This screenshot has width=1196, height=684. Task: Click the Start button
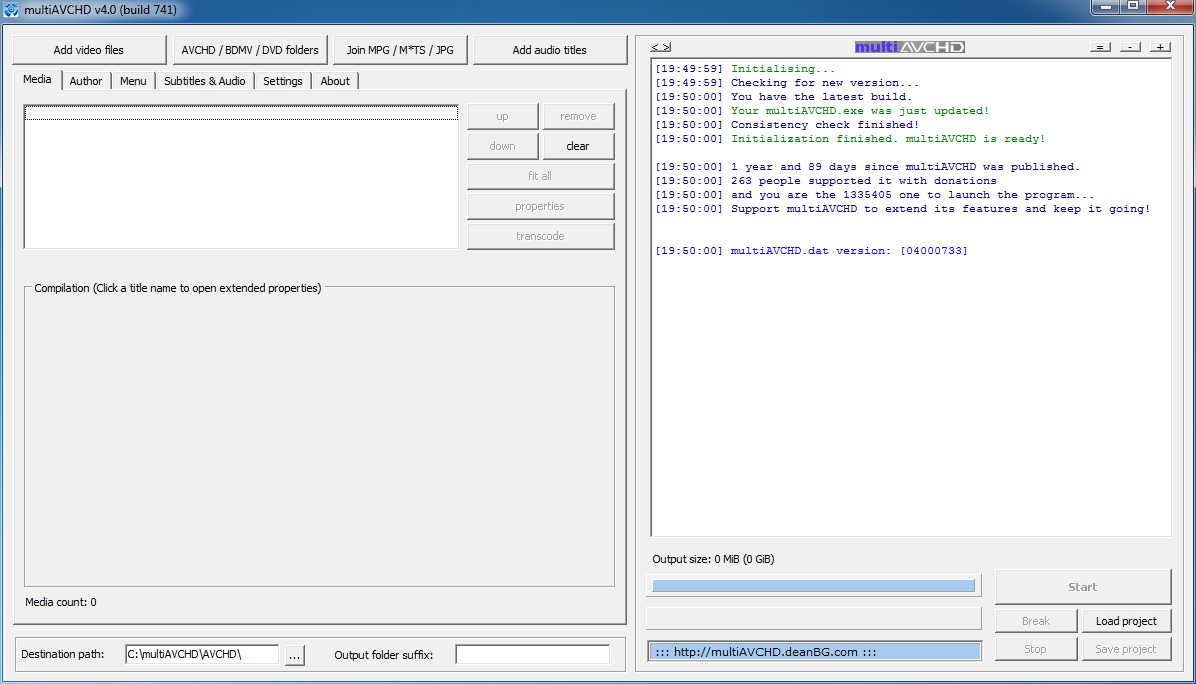[1082, 587]
